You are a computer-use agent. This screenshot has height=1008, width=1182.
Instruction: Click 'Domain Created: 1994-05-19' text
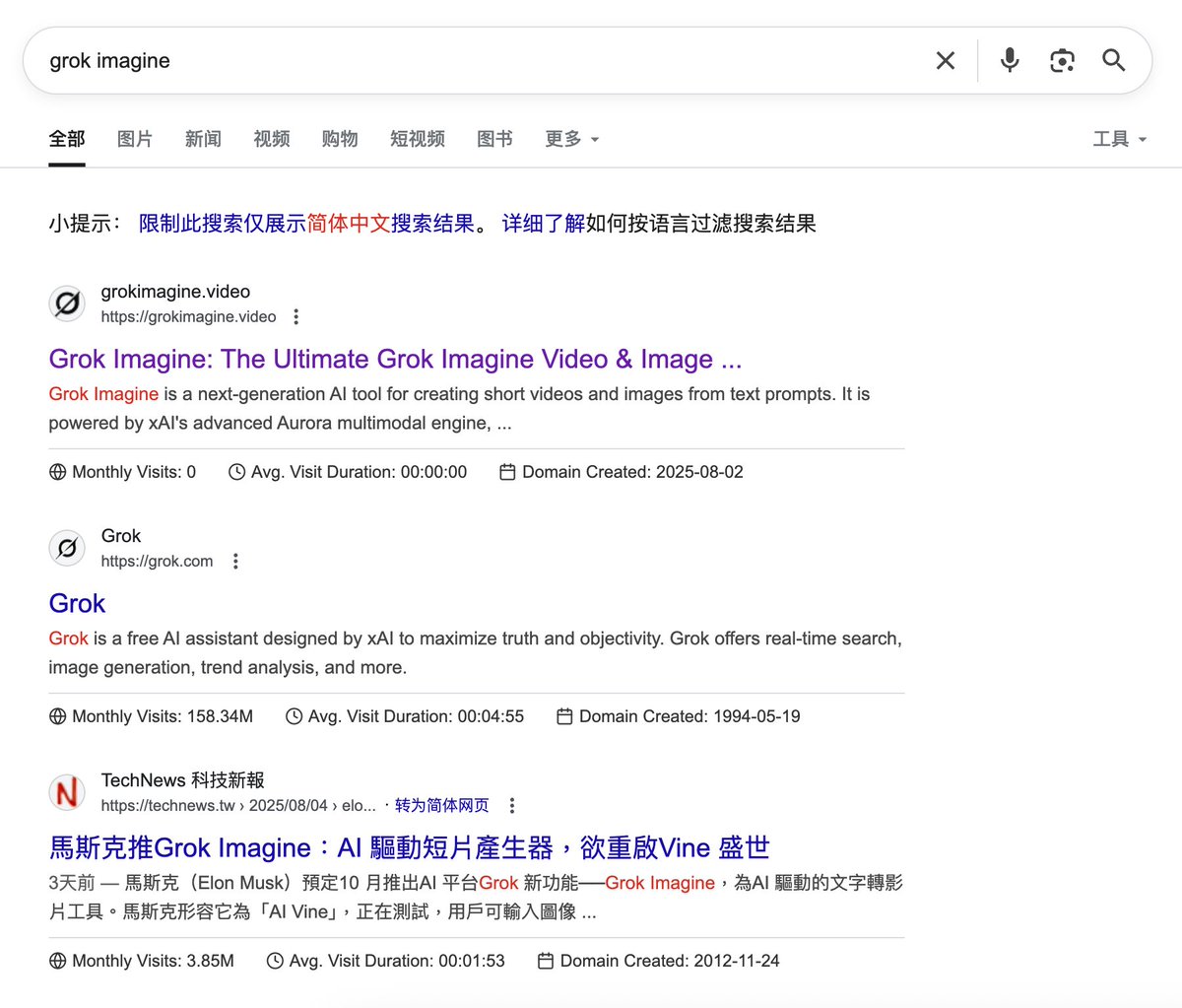(x=689, y=716)
